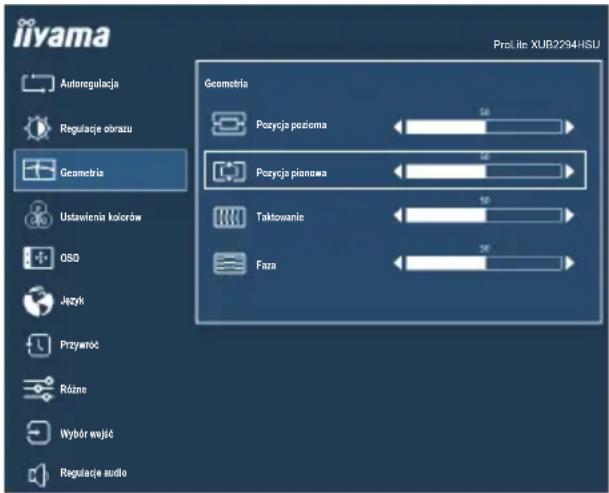Click the Pozycja pionowa slider bar

(484, 171)
